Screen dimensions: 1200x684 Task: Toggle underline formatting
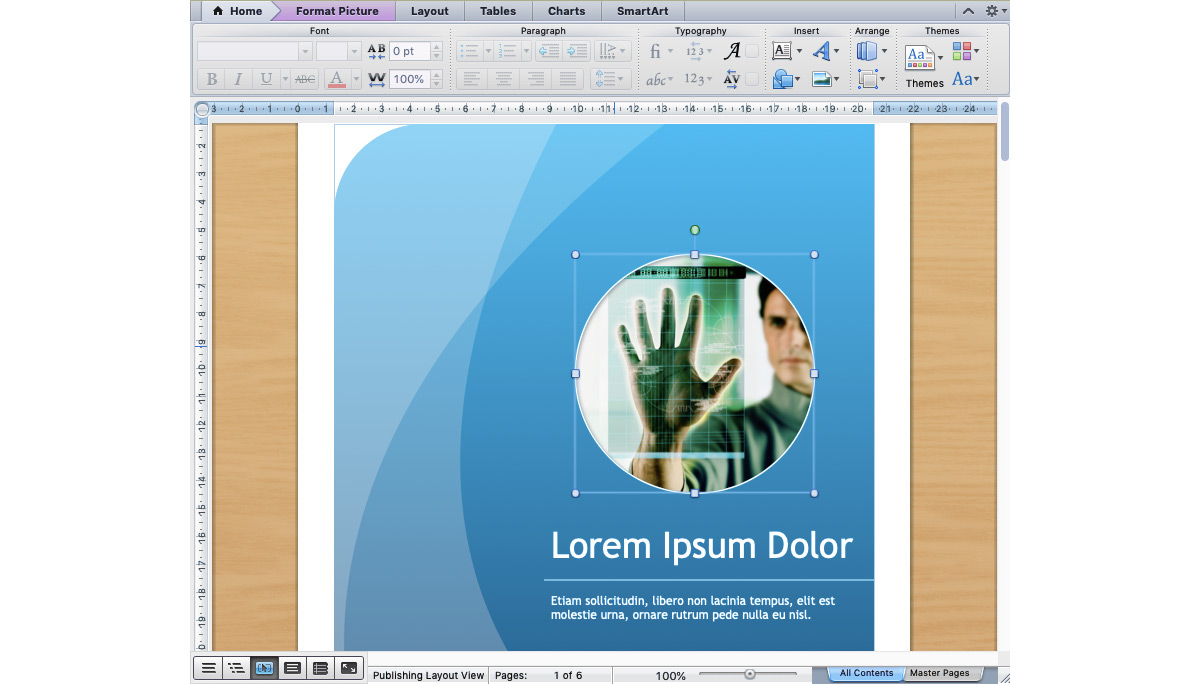(267, 78)
